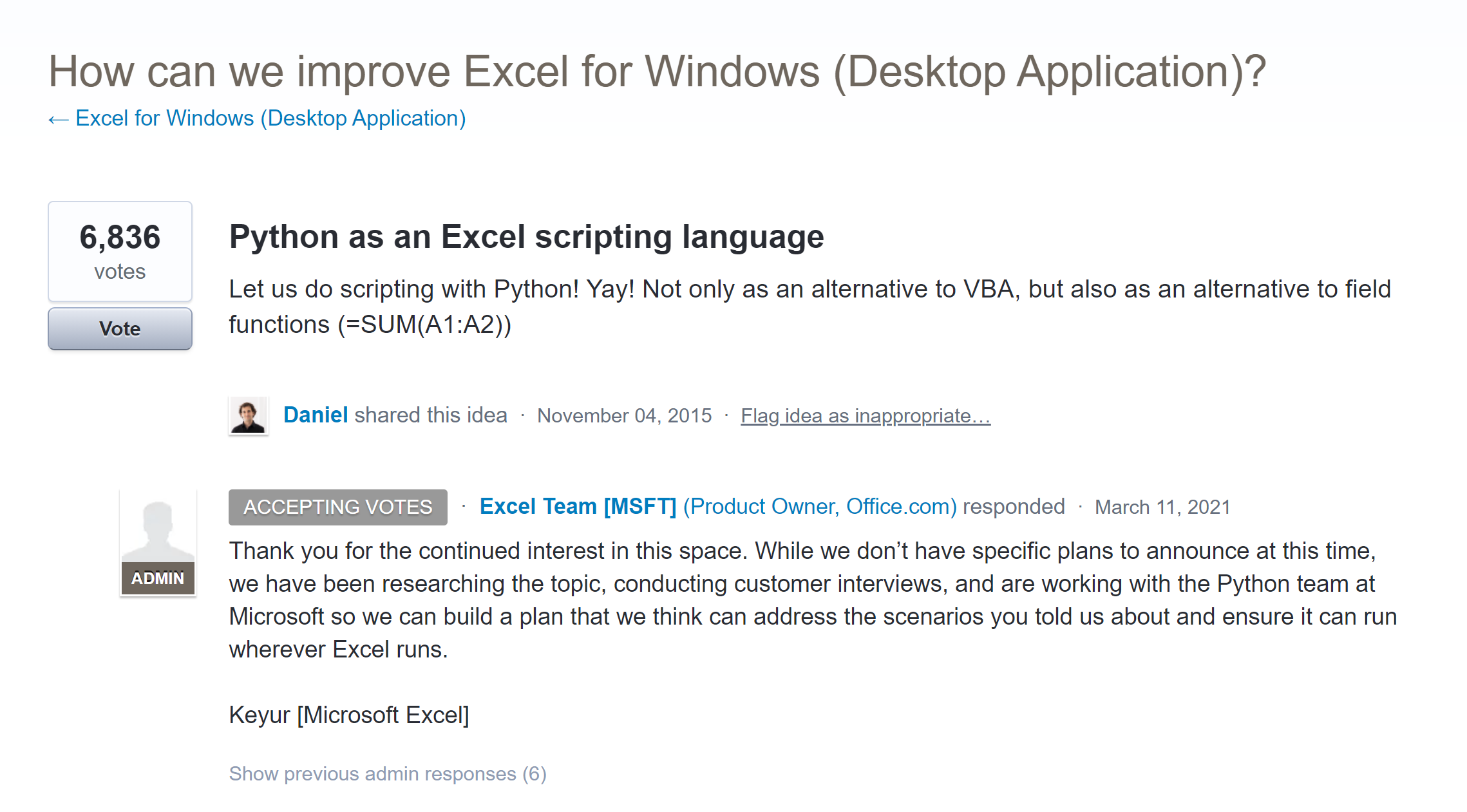Click the ACCEPTING VOTES status badge
The height and width of the screenshot is (812, 1467).
(x=337, y=507)
